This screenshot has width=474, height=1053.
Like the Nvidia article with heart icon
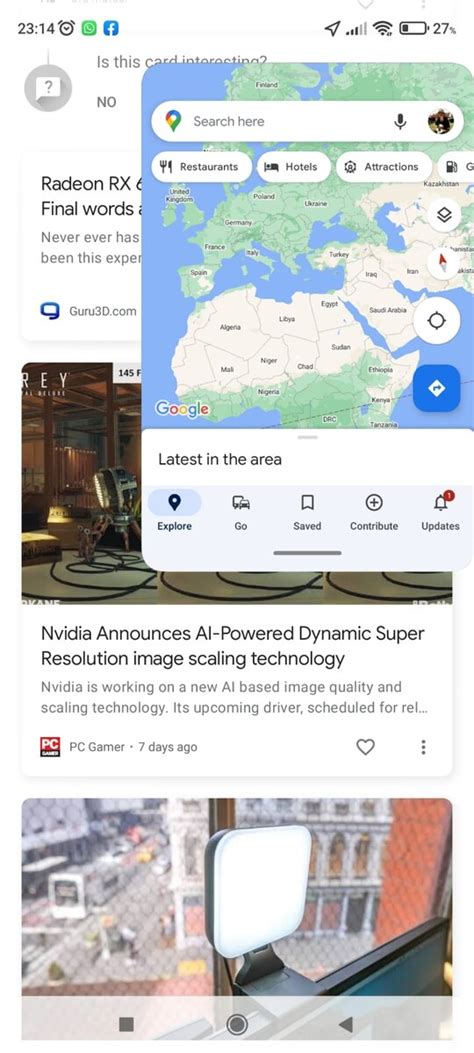[x=365, y=747]
